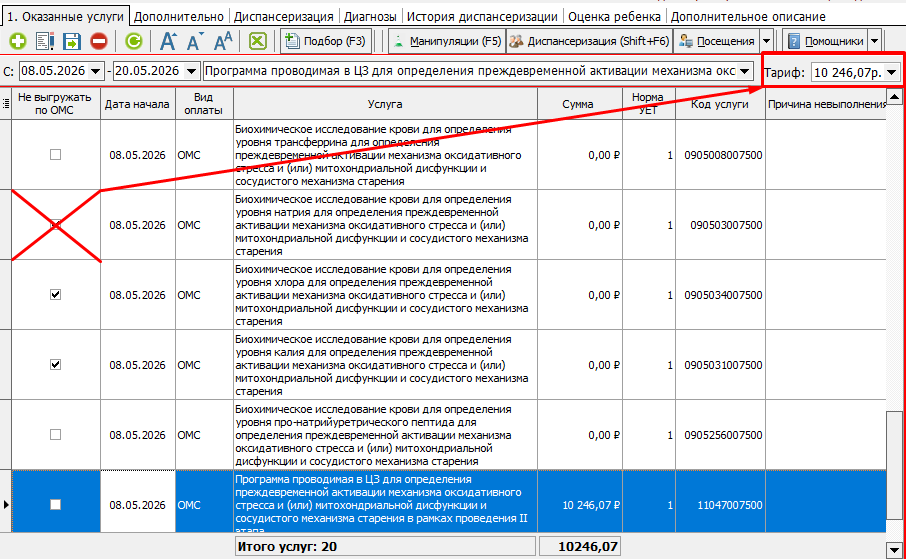909x559 pixels.
Task: Open the start date 08.05.2026 dropdown
Action: click(x=96, y=71)
